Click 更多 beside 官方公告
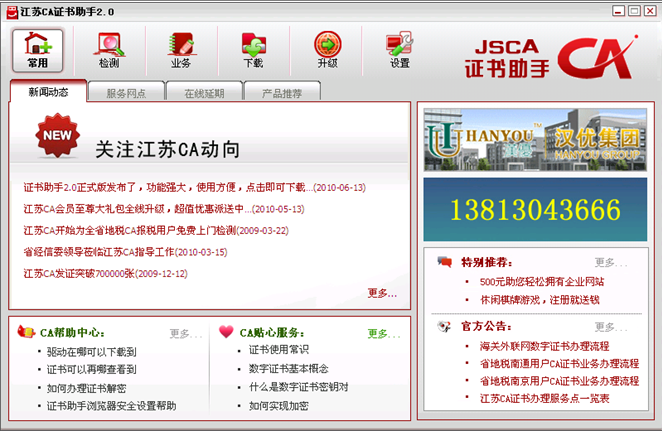662x432 pixels. (610, 327)
